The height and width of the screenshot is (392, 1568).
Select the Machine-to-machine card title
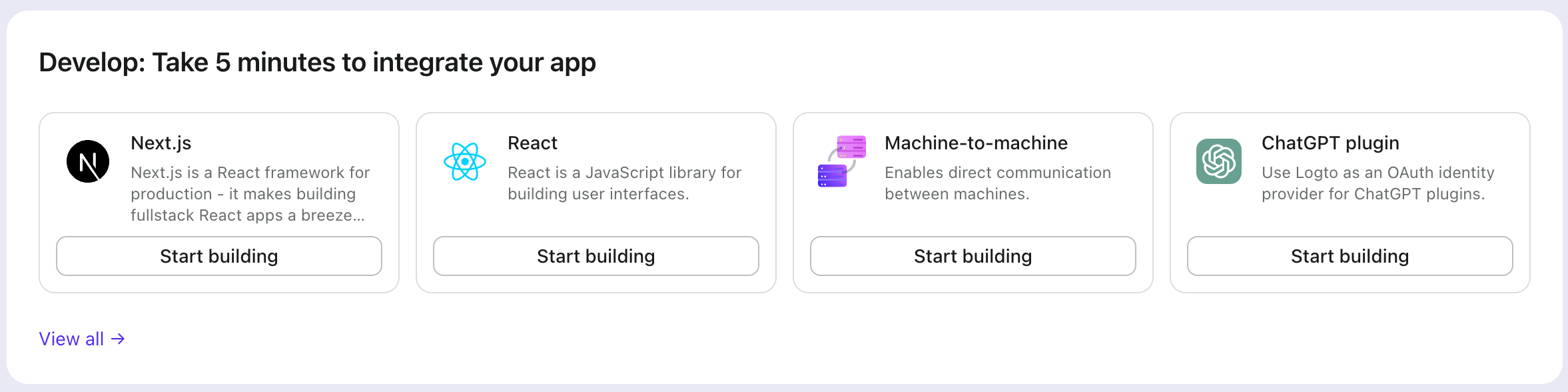pos(977,143)
